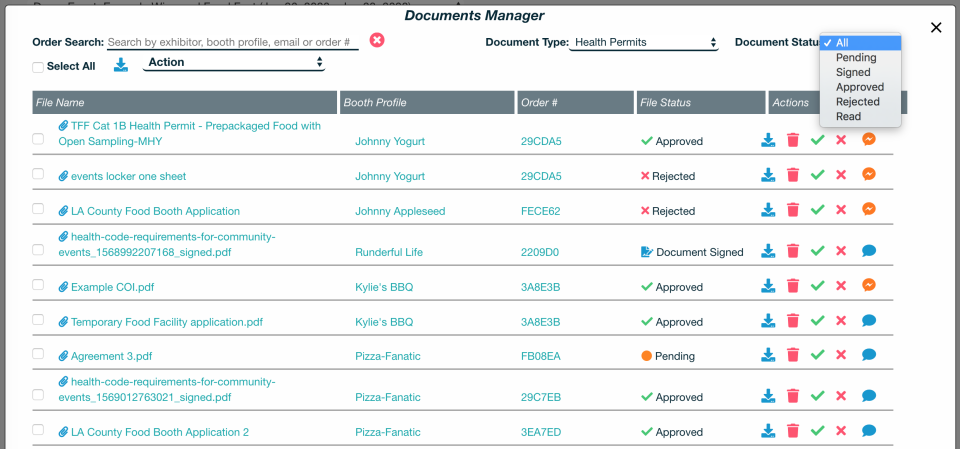Select the Agreement 3.pdf row checkbox
The width and height of the screenshot is (960, 449).
coord(38,354)
